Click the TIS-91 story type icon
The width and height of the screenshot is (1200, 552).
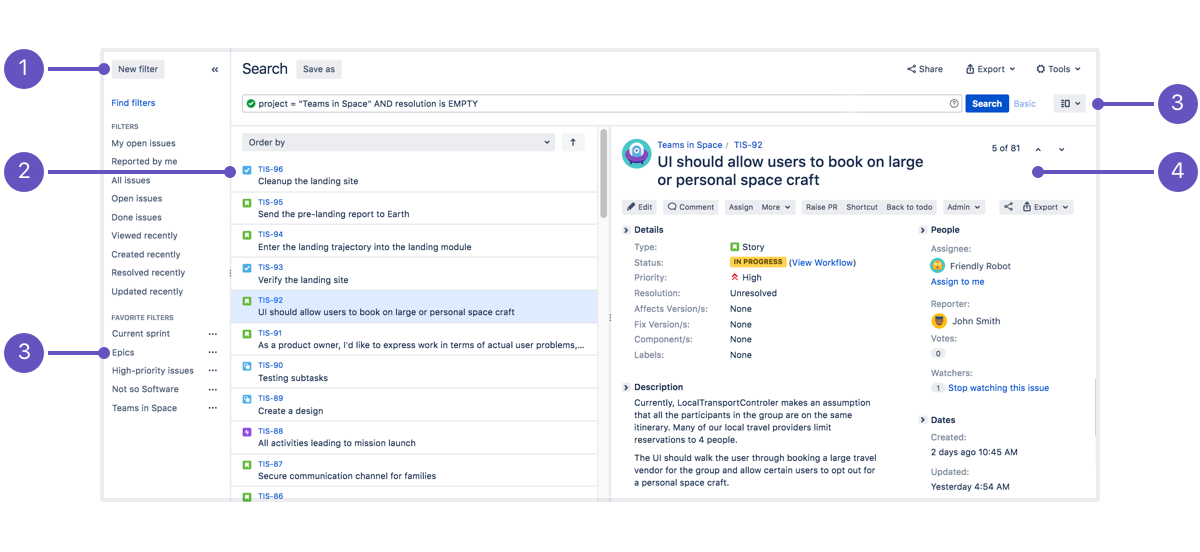pyautogui.click(x=247, y=334)
